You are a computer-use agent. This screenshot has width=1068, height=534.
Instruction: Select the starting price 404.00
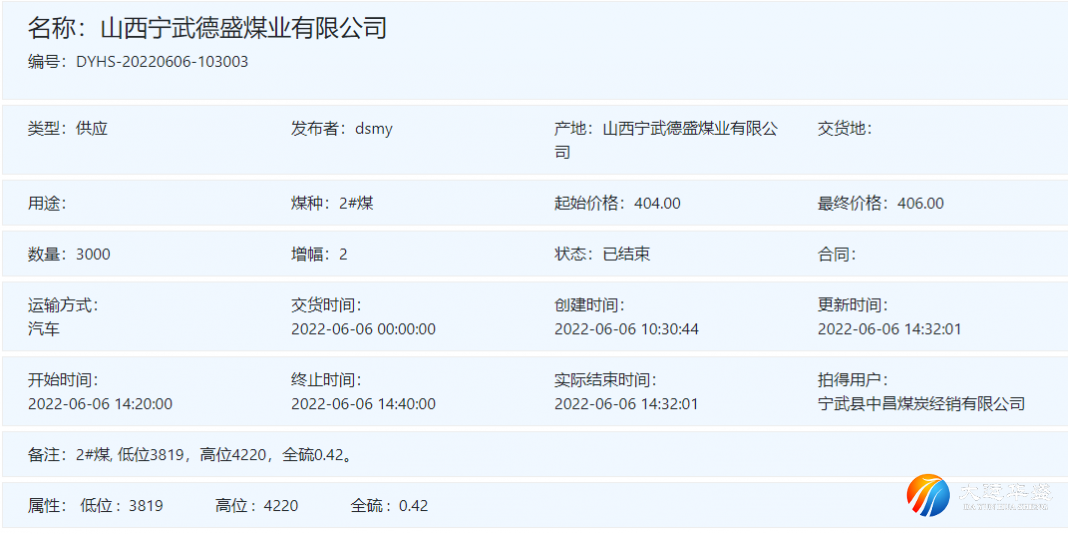coord(657,203)
